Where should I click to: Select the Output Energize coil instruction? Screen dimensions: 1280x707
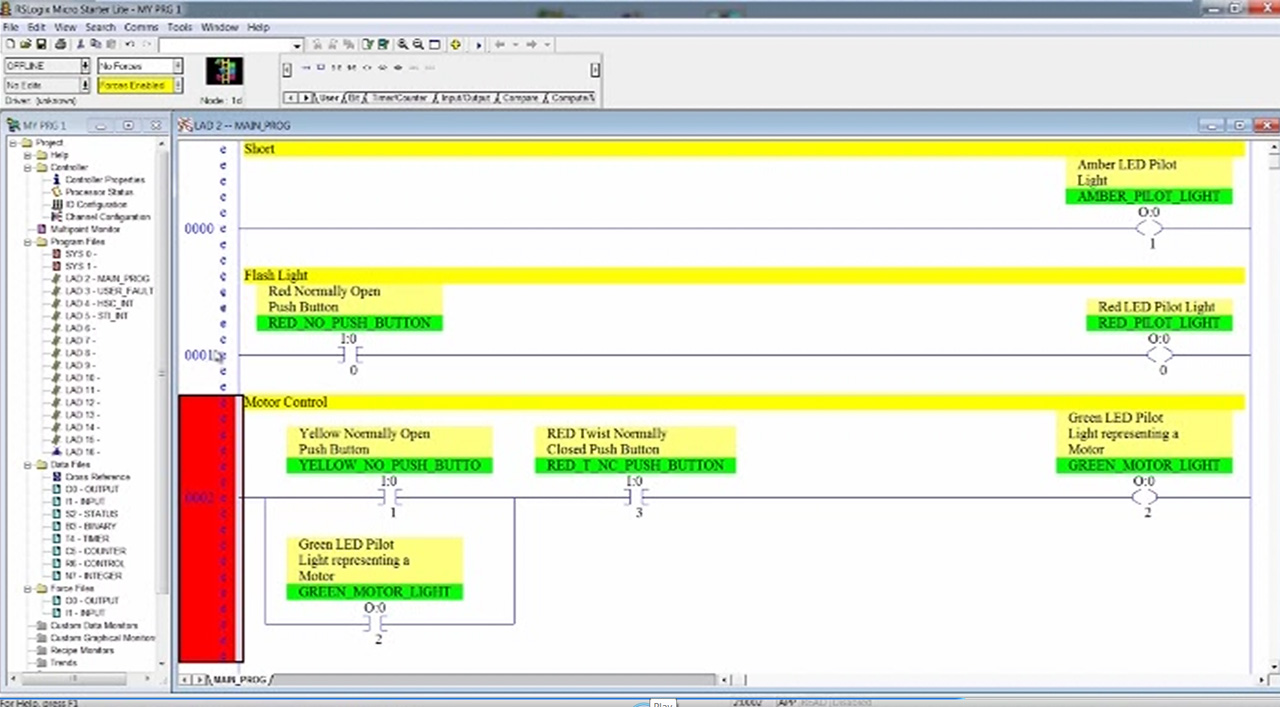366,67
